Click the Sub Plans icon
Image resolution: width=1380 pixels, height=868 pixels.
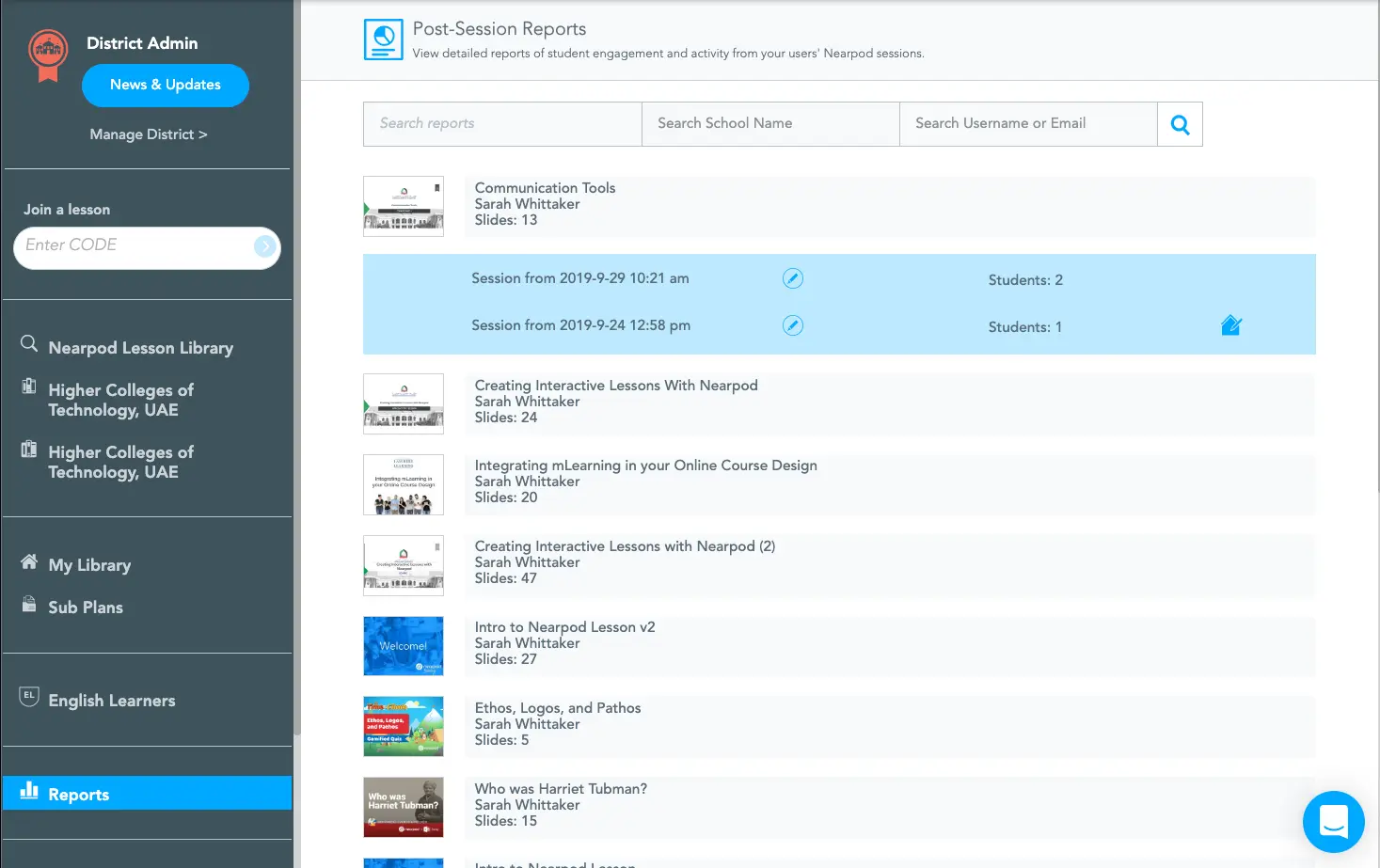click(28, 606)
